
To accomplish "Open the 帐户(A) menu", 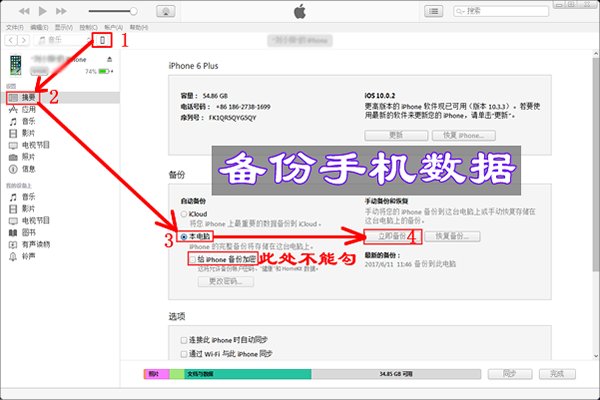I will [113, 27].
